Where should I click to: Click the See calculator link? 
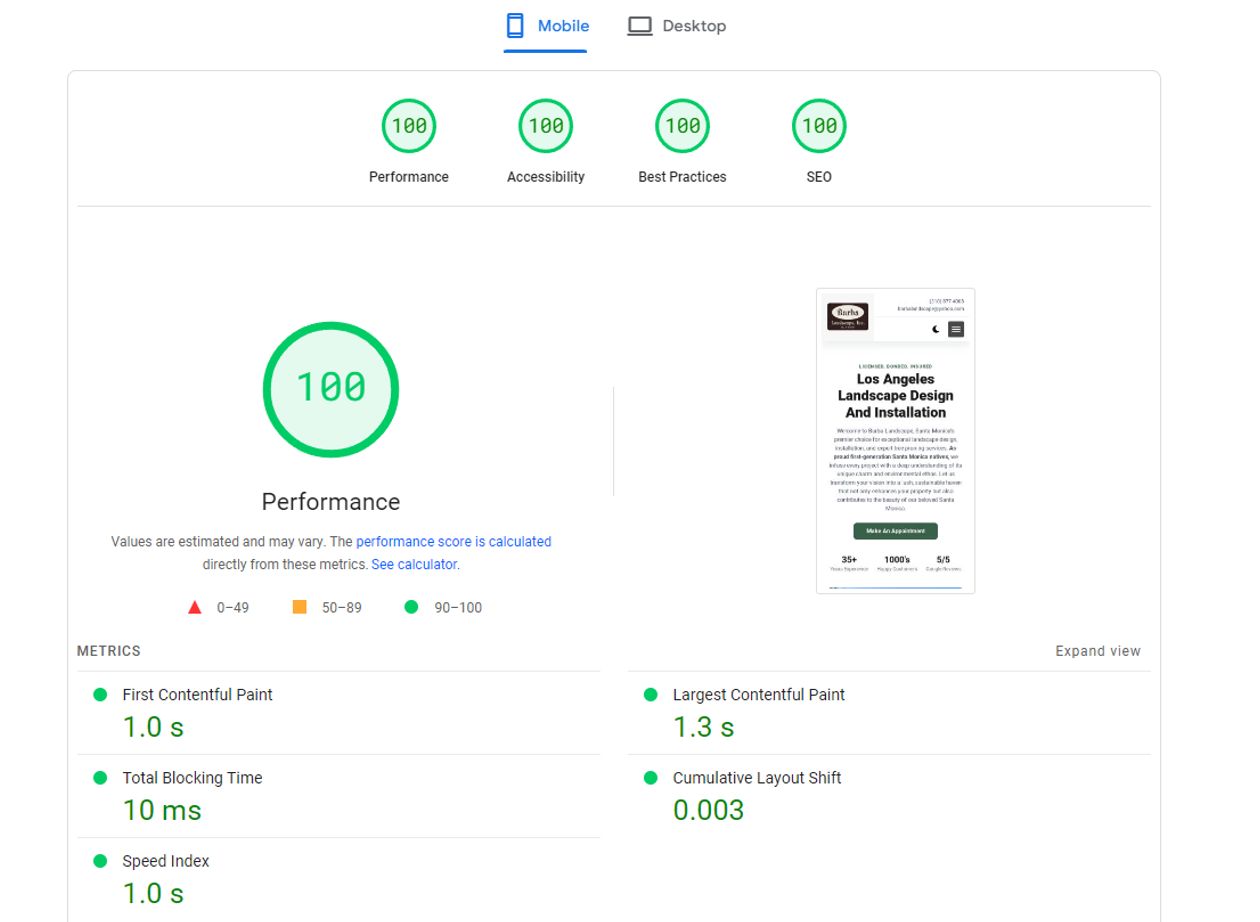point(413,563)
